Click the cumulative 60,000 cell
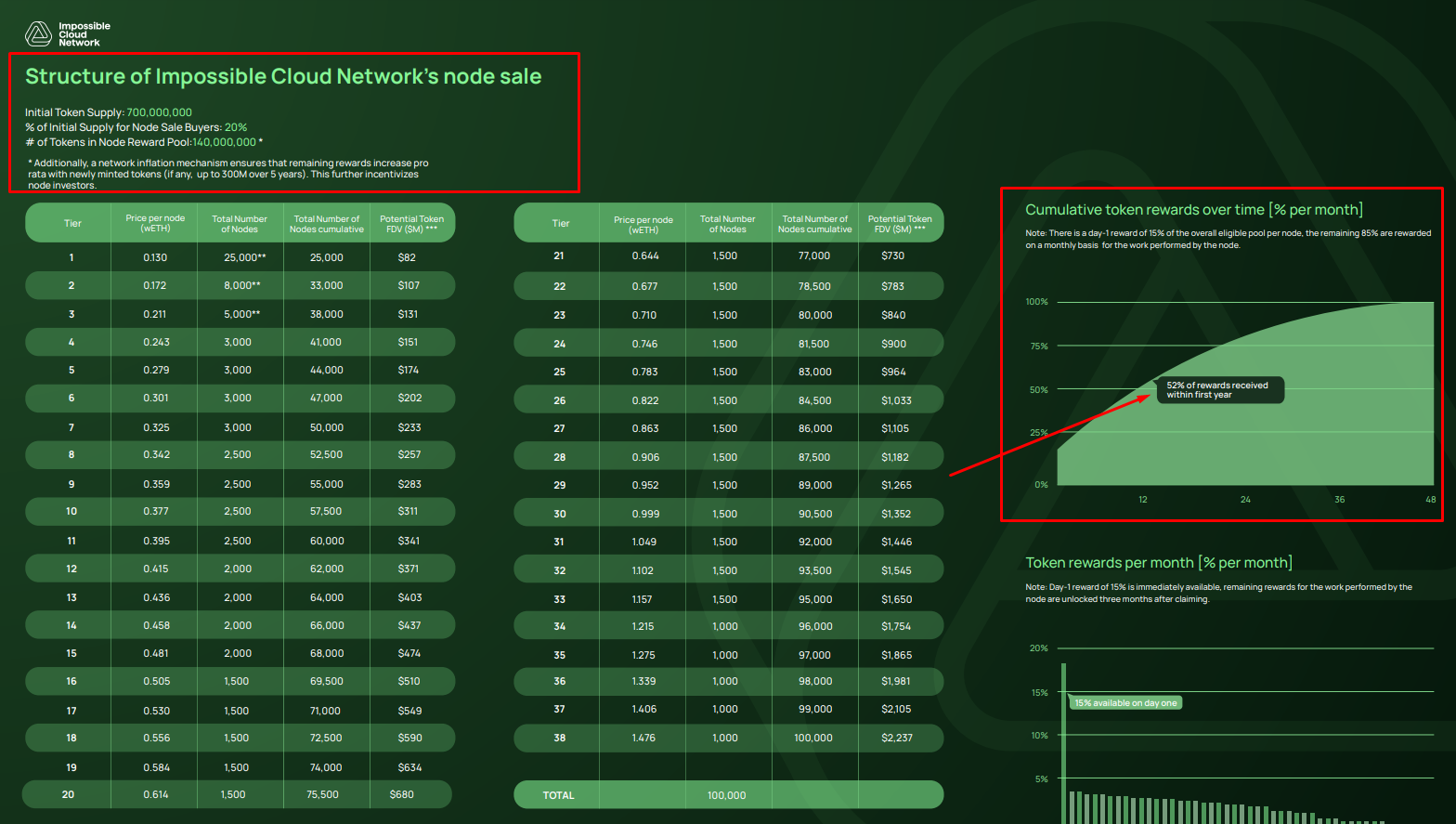Image resolution: width=1456 pixels, height=824 pixels. coord(327,541)
